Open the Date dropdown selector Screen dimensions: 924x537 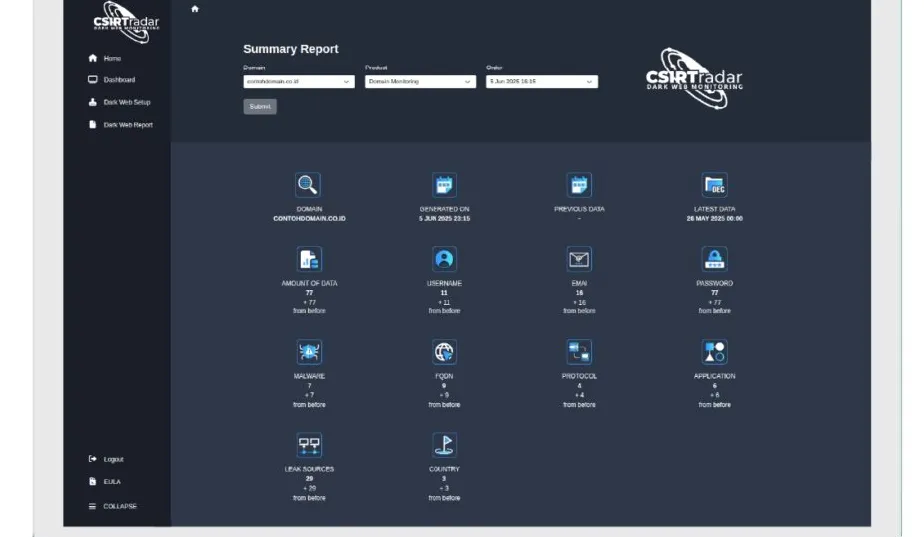point(541,82)
